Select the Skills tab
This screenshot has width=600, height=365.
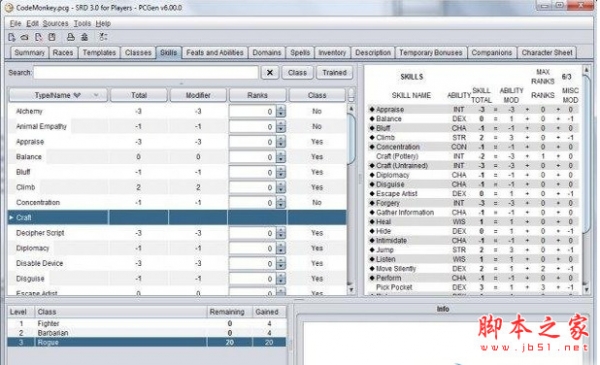pyautogui.click(x=168, y=53)
